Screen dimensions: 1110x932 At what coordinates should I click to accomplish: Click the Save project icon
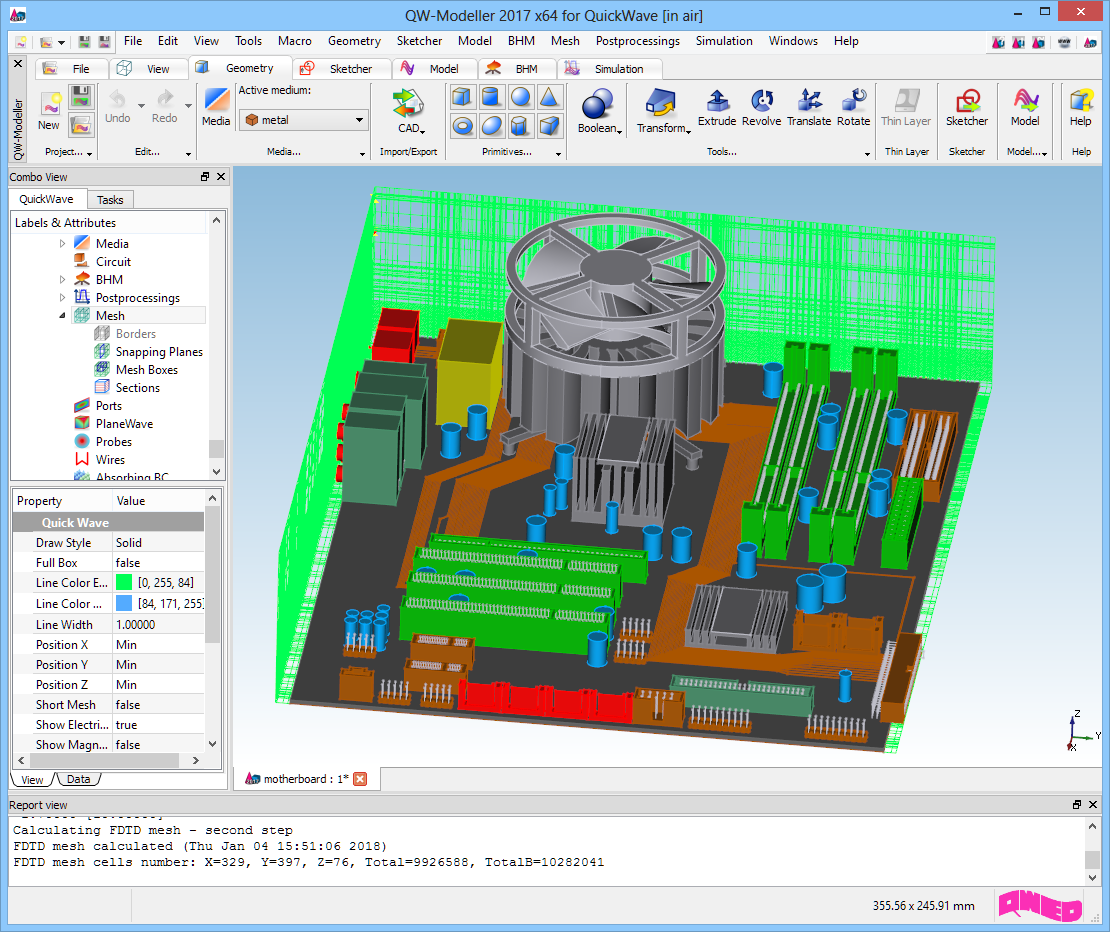coord(81,96)
